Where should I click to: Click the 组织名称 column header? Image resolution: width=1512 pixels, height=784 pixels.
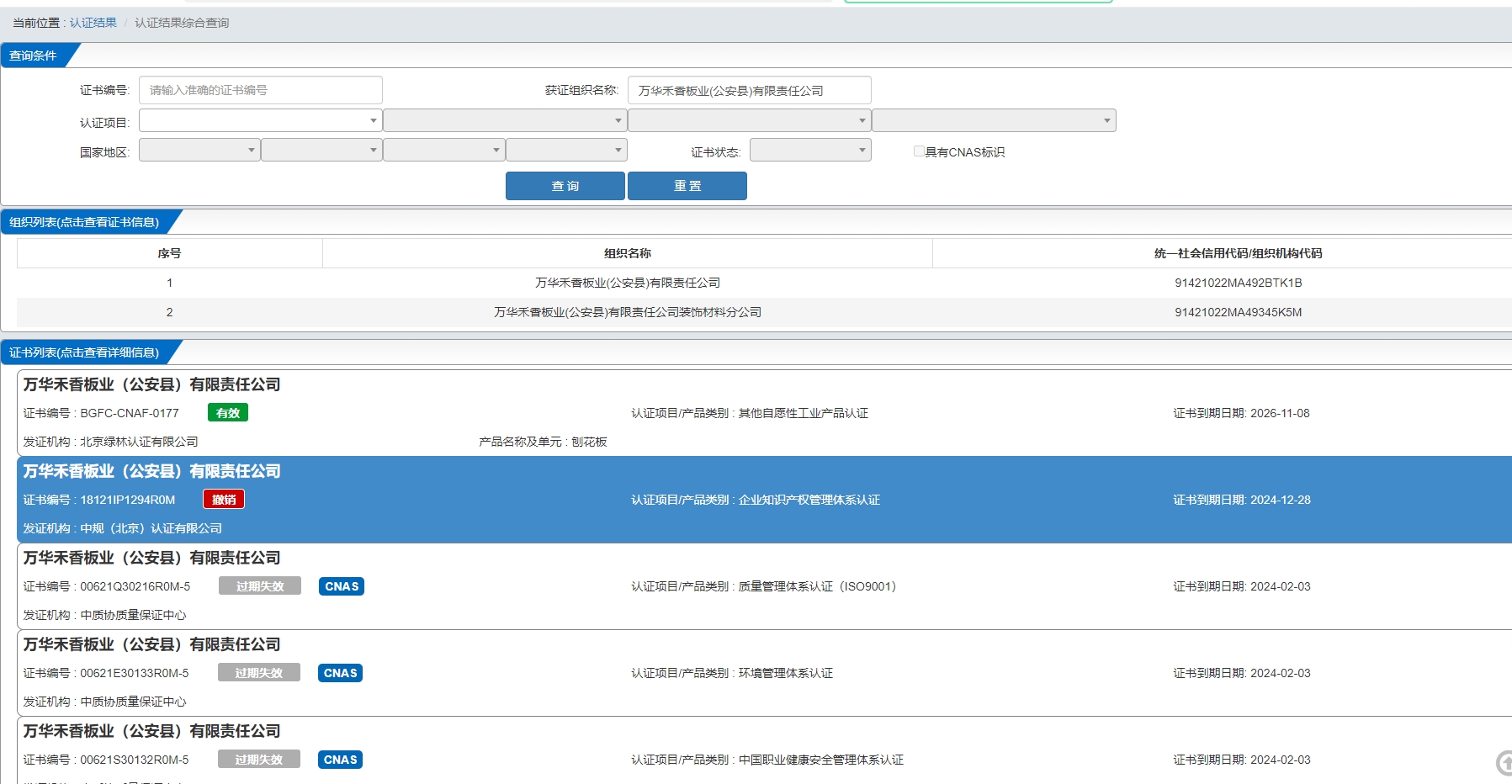pos(628,253)
